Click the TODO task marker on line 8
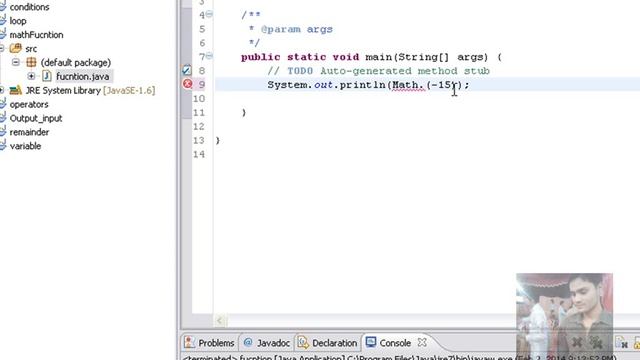 pyautogui.click(x=187, y=70)
